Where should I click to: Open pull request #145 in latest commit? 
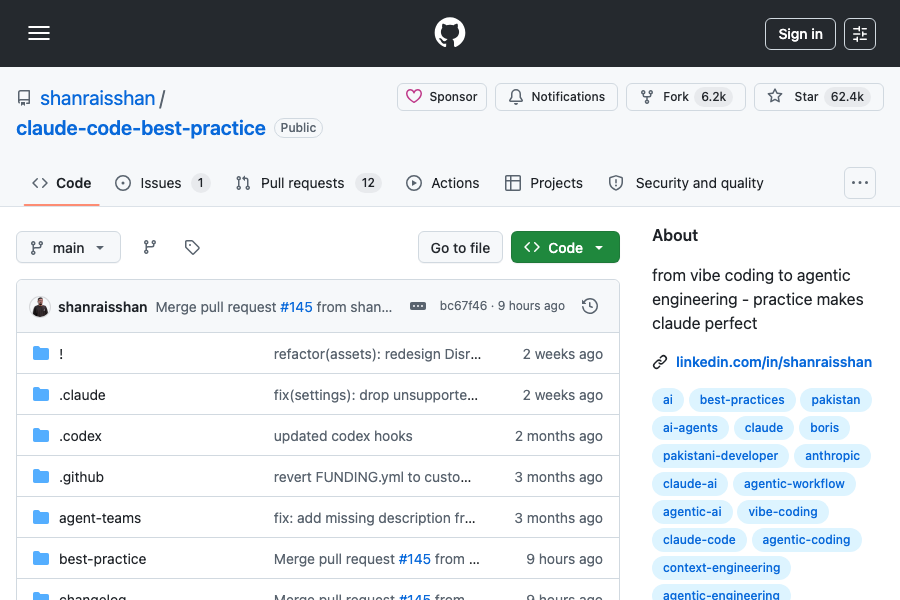(x=296, y=307)
